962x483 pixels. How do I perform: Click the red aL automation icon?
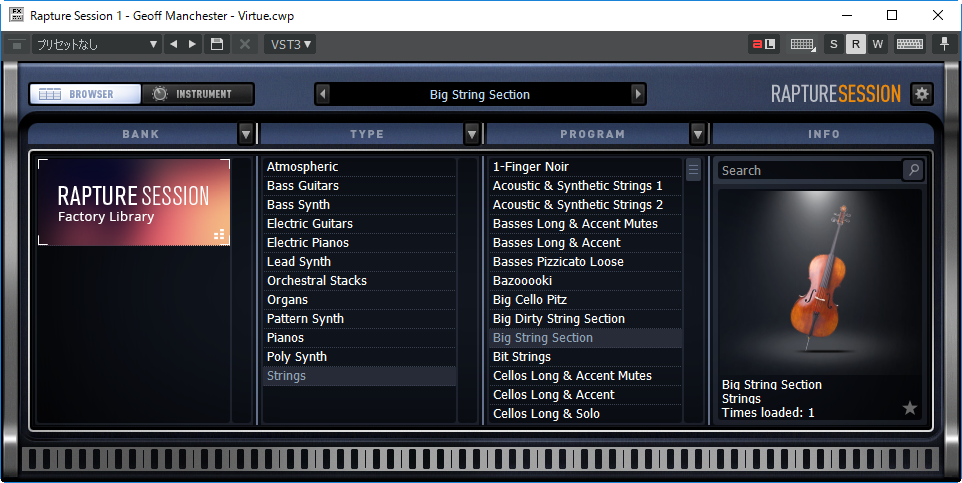(x=764, y=44)
